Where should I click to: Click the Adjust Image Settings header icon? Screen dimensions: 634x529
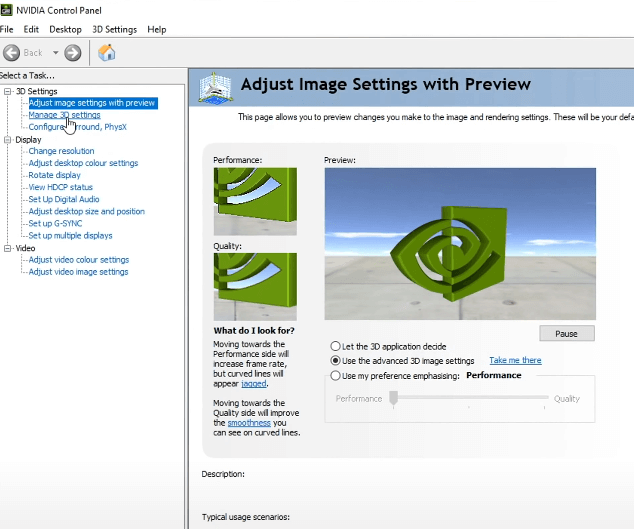pyautogui.click(x=215, y=88)
